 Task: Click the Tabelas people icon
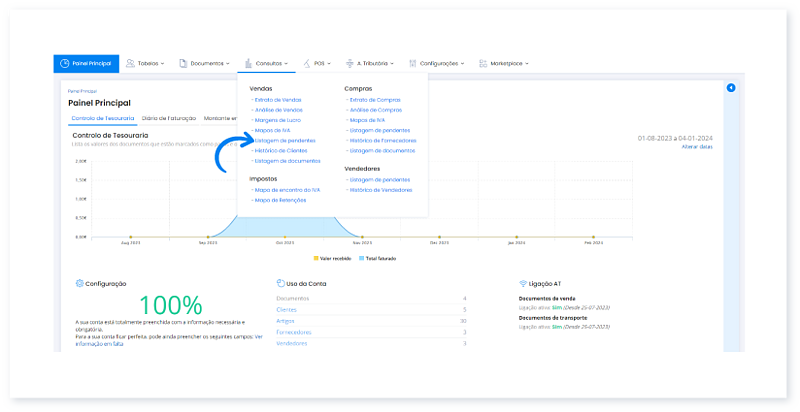(129, 63)
